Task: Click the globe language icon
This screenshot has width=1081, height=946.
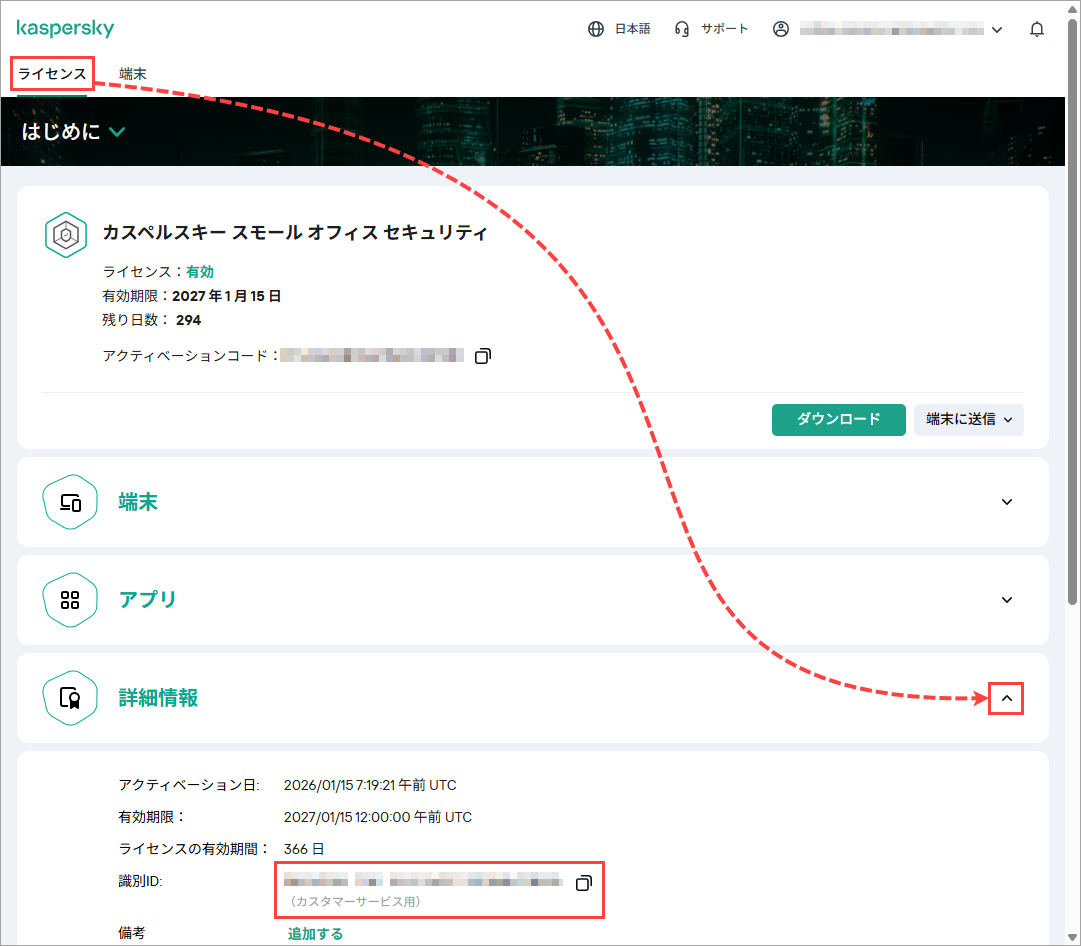Action: click(596, 29)
